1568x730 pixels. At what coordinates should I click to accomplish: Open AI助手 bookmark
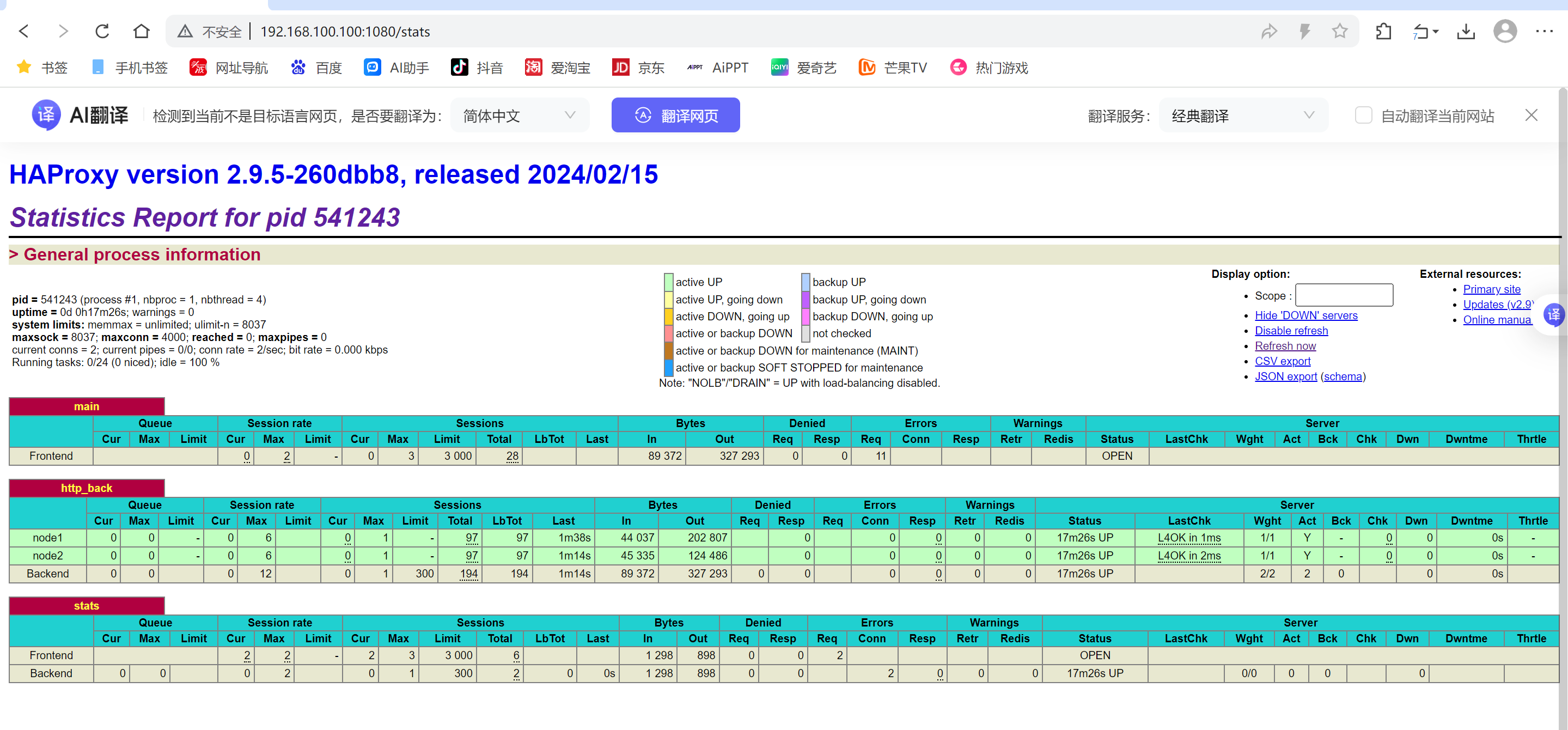coord(396,68)
